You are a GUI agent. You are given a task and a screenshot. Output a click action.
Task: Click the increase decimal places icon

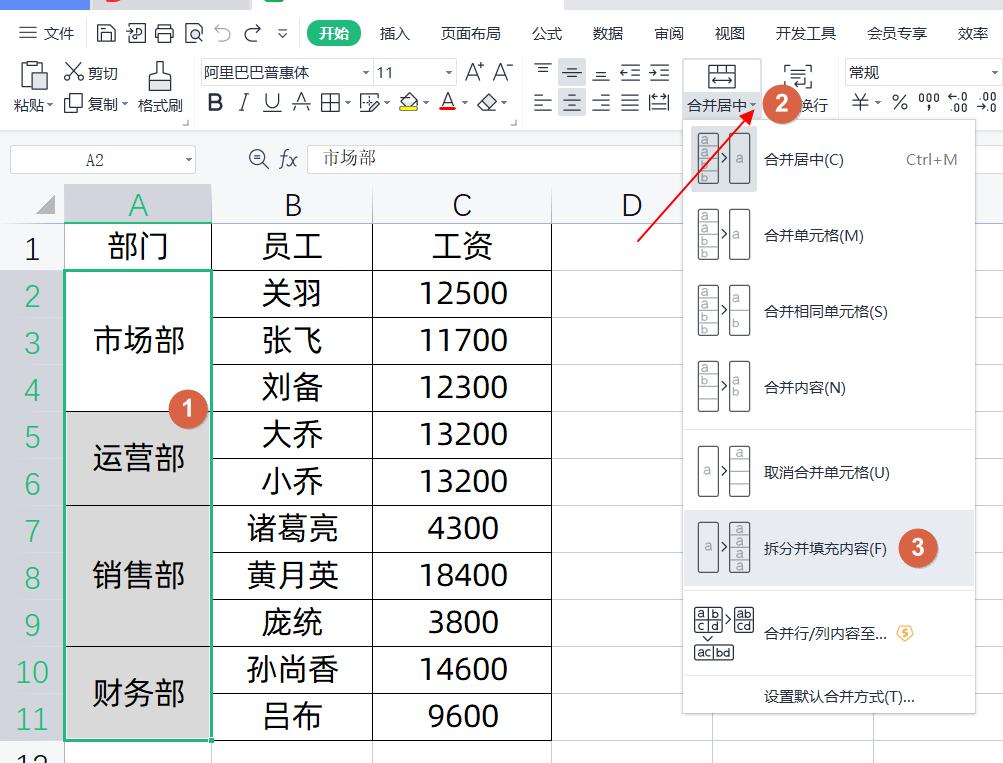click(957, 101)
